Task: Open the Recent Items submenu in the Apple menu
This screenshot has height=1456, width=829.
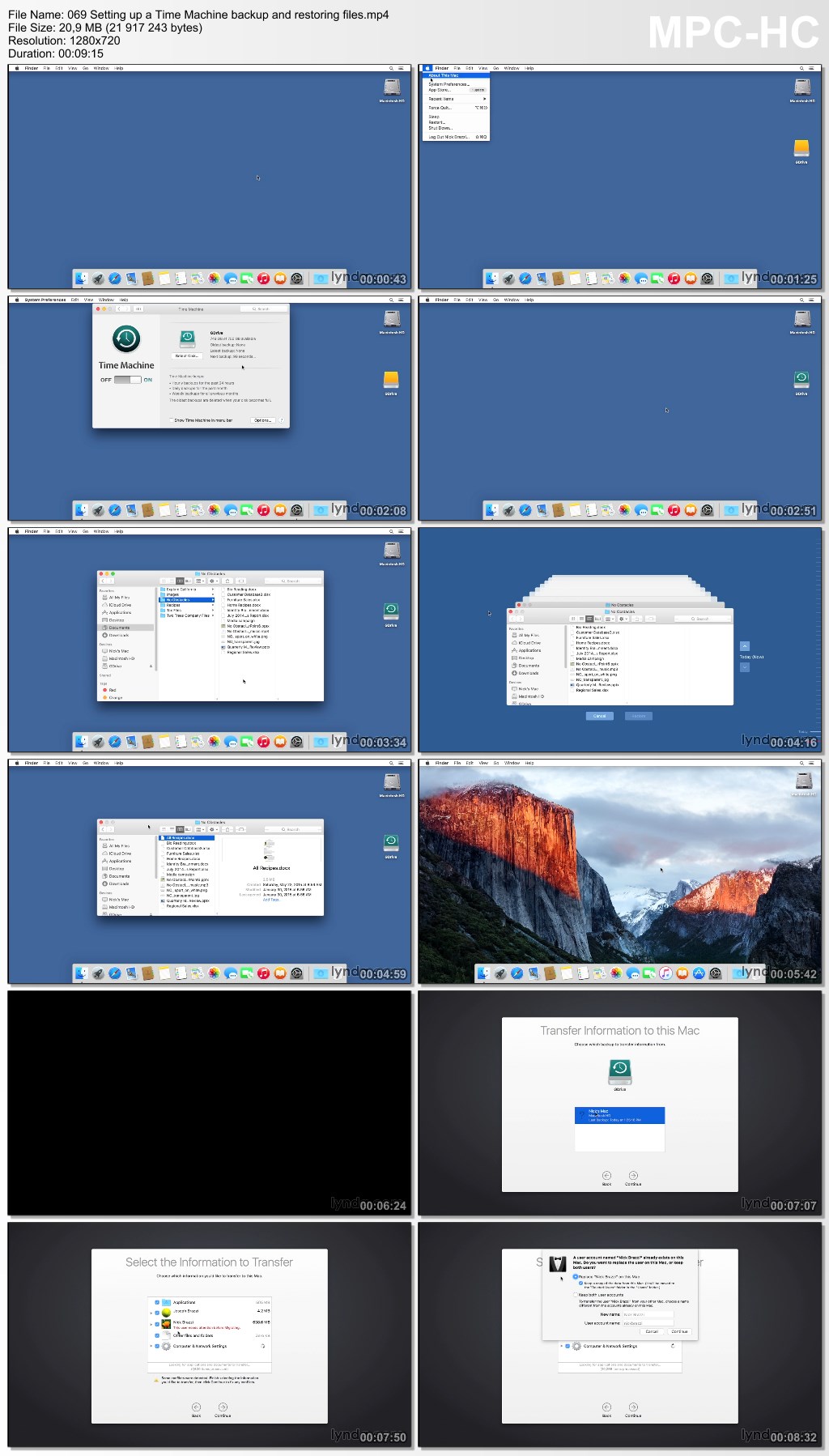Action: (x=457, y=99)
